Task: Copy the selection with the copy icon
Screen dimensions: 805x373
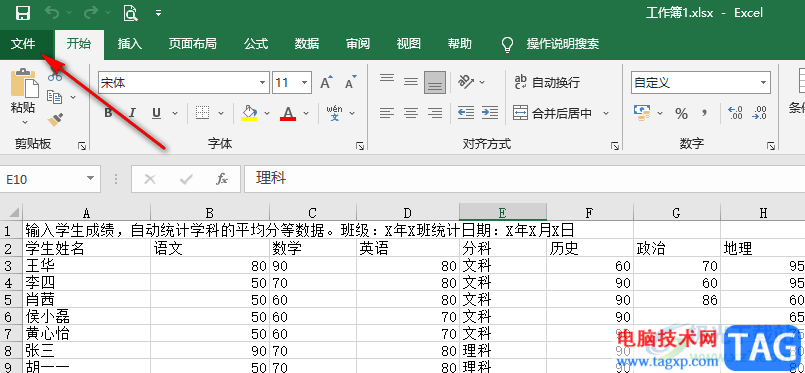Action: click(54, 96)
